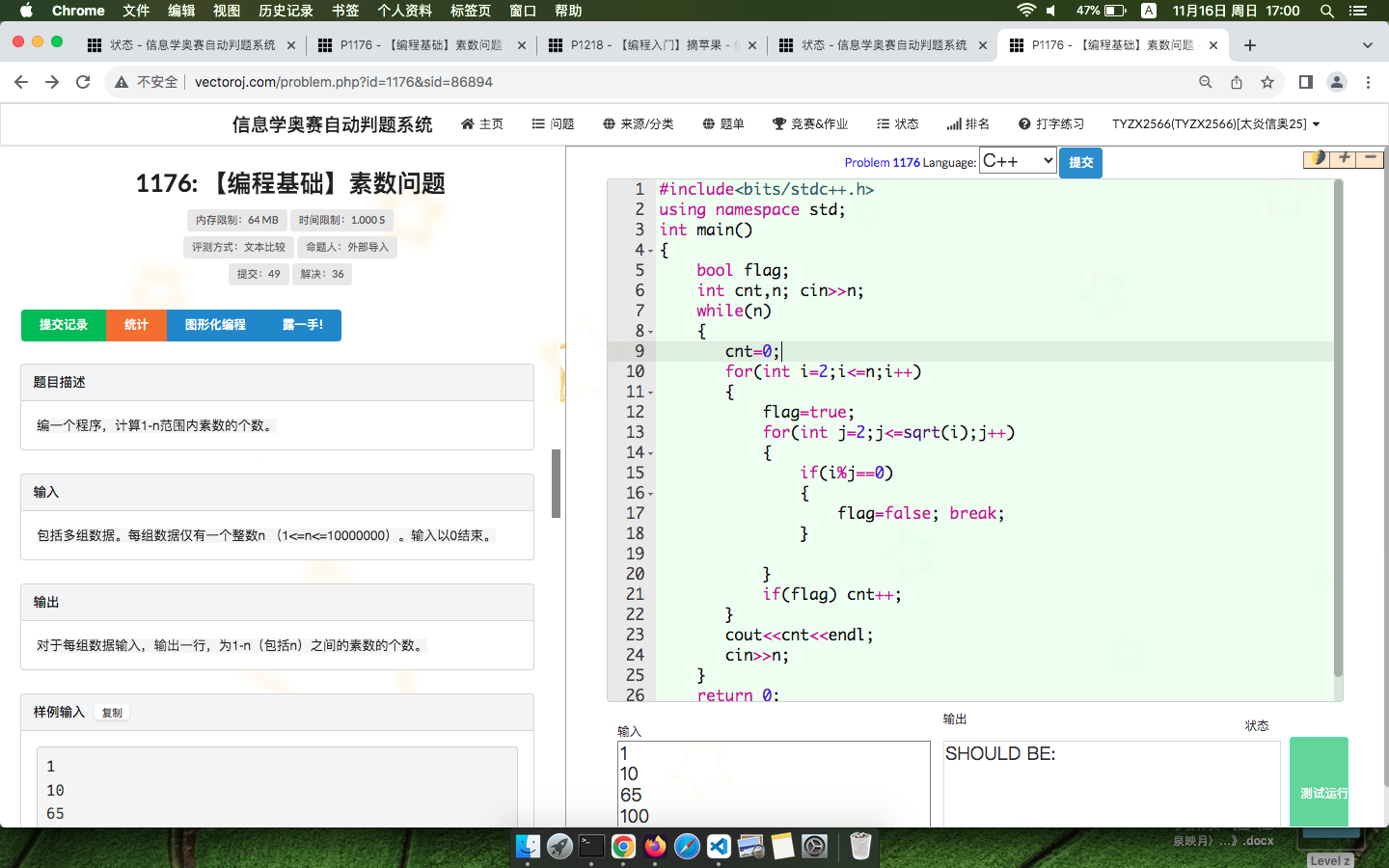Toggle the 提交记录 green tab button
The height and width of the screenshot is (868, 1389).
[x=63, y=325]
